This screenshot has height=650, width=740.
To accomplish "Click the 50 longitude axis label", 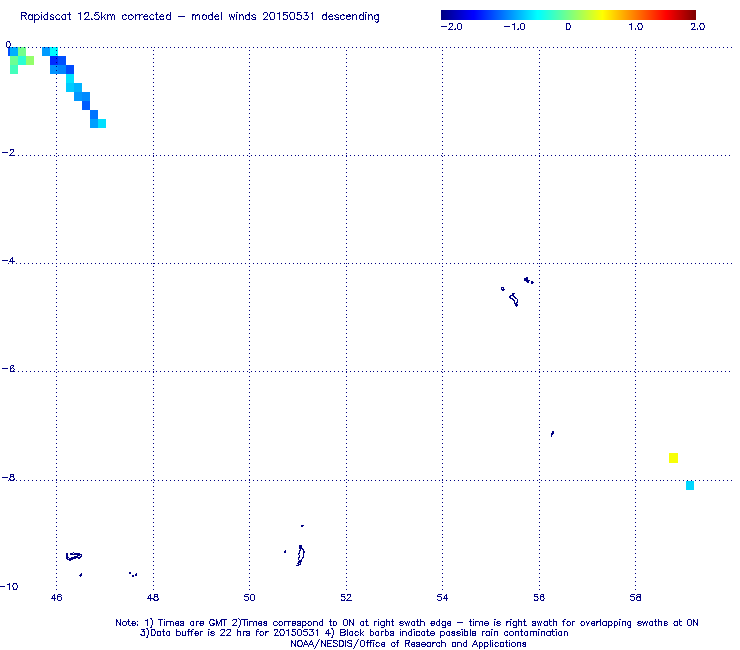I will point(249,598).
